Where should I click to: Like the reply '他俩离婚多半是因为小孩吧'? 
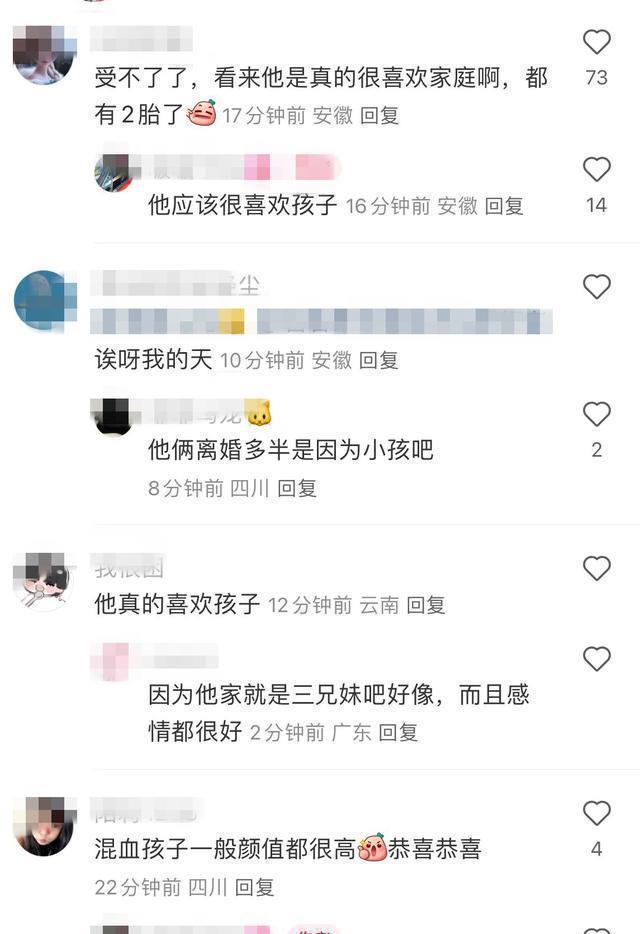[x=596, y=414]
